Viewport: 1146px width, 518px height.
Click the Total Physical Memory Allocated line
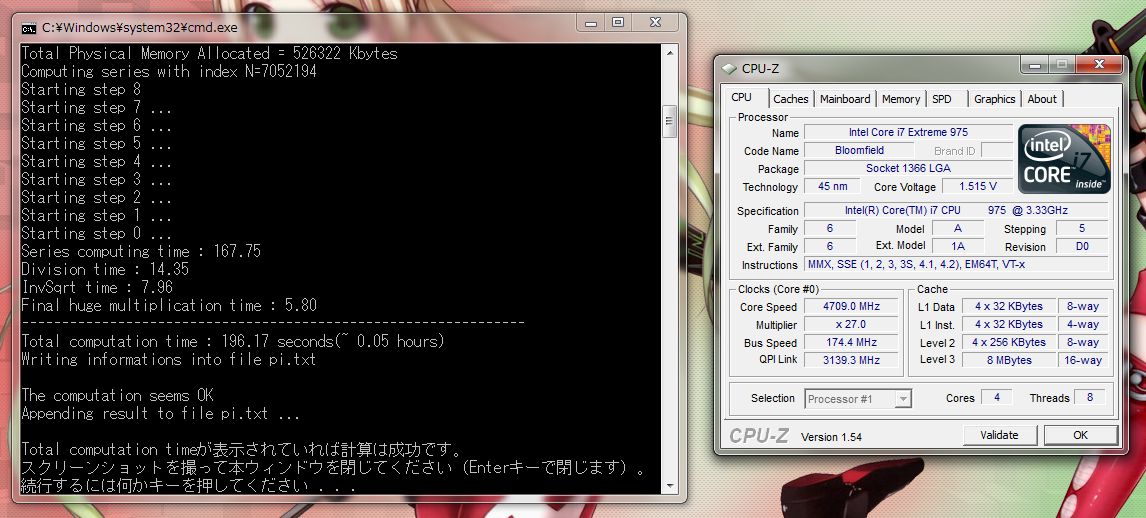coord(209,53)
